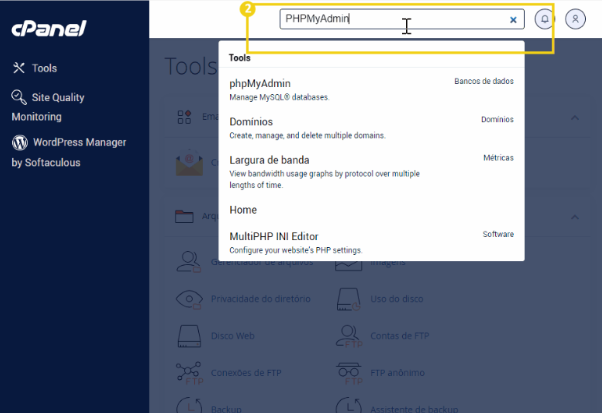Click the Contas de FTP user icon
Image resolution: width=602 pixels, height=413 pixels.
click(x=349, y=336)
